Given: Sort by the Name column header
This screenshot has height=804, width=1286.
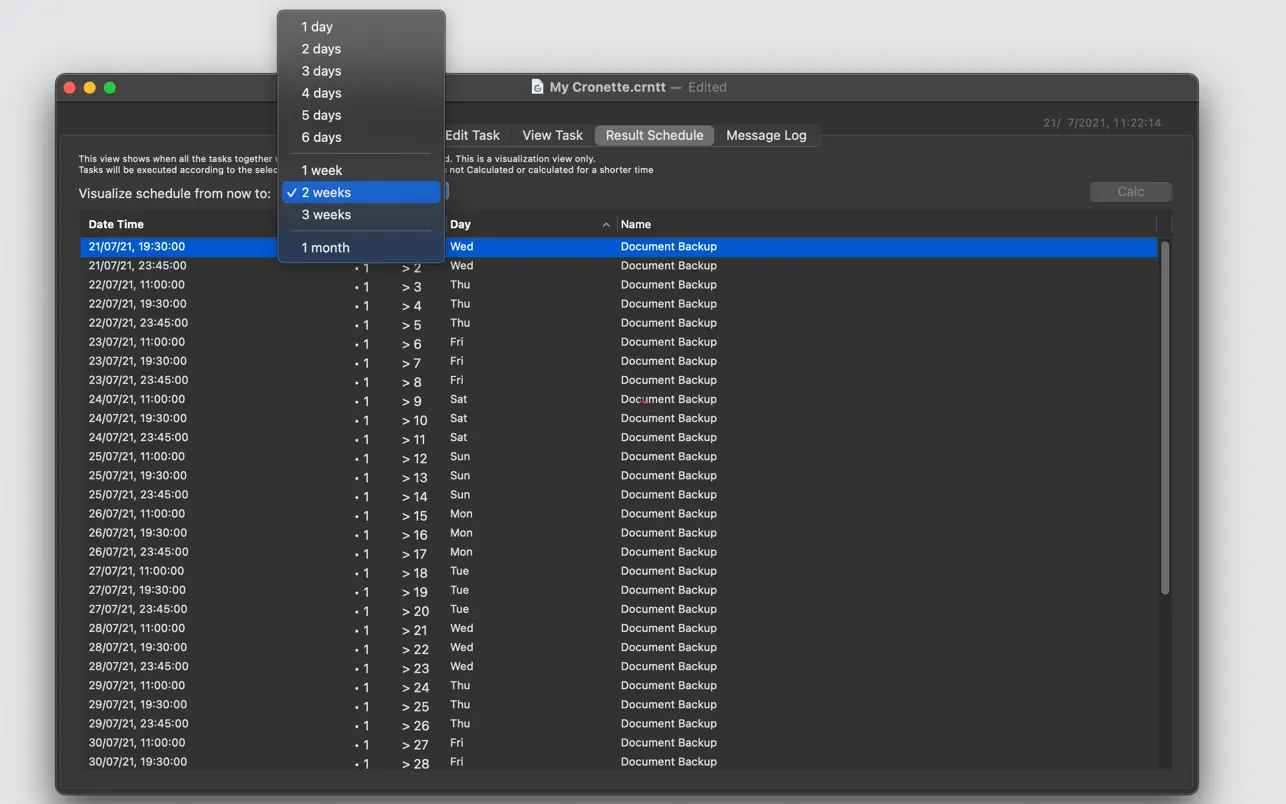Looking at the screenshot, I should (636, 224).
